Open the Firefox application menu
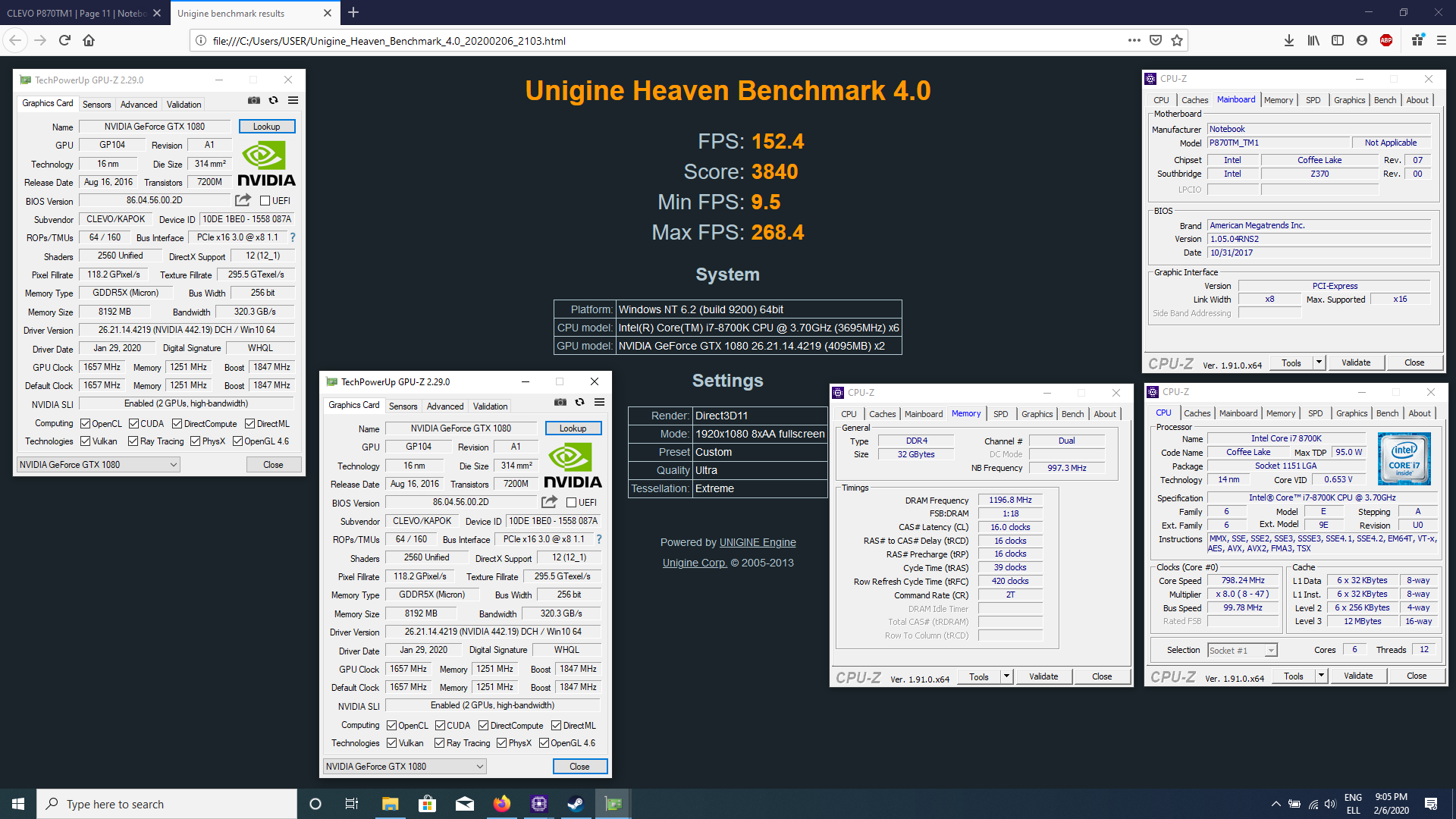 (x=1442, y=40)
